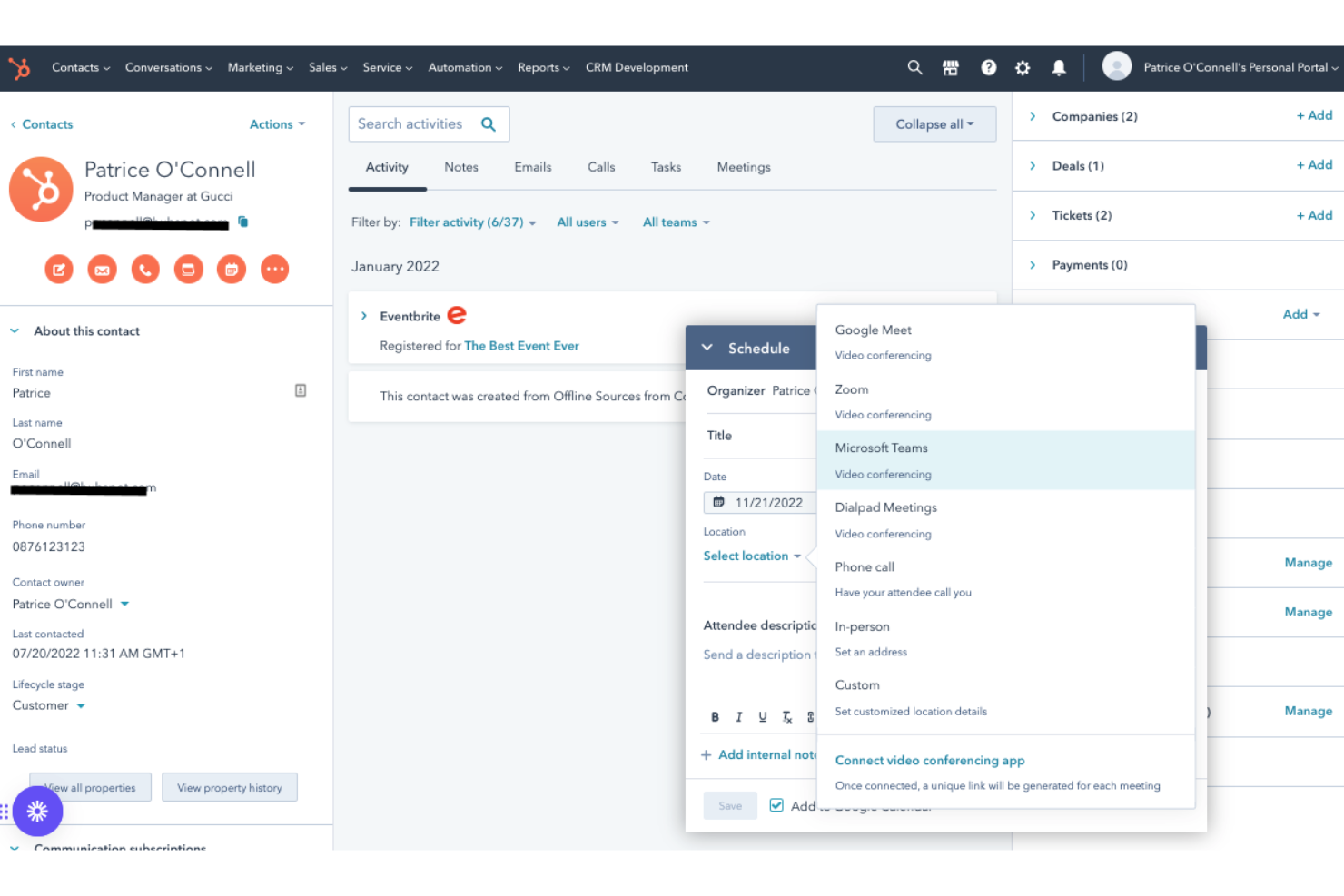This screenshot has width=1344, height=896.
Task: Open CRM Development in navigation bar
Action: coord(637,67)
